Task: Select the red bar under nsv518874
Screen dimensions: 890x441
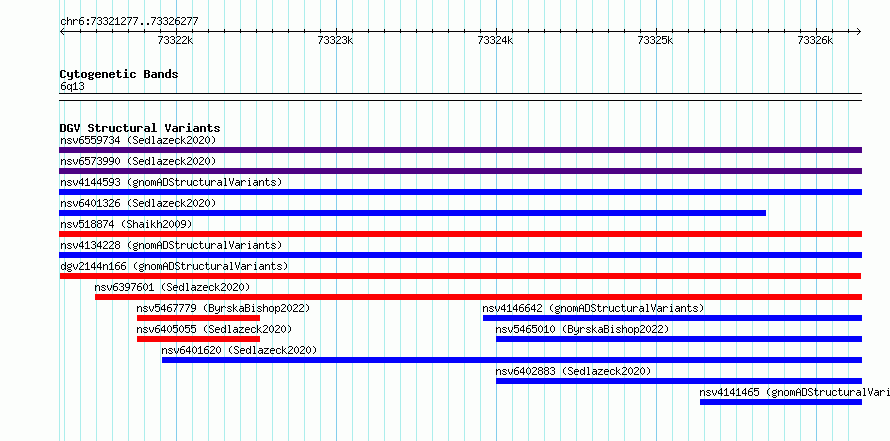Action: (x=460, y=234)
